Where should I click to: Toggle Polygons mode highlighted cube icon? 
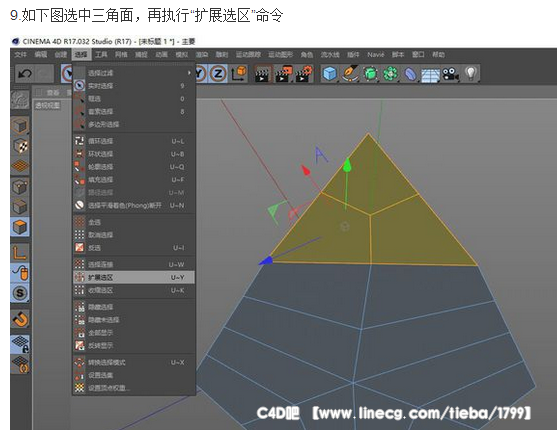point(20,227)
